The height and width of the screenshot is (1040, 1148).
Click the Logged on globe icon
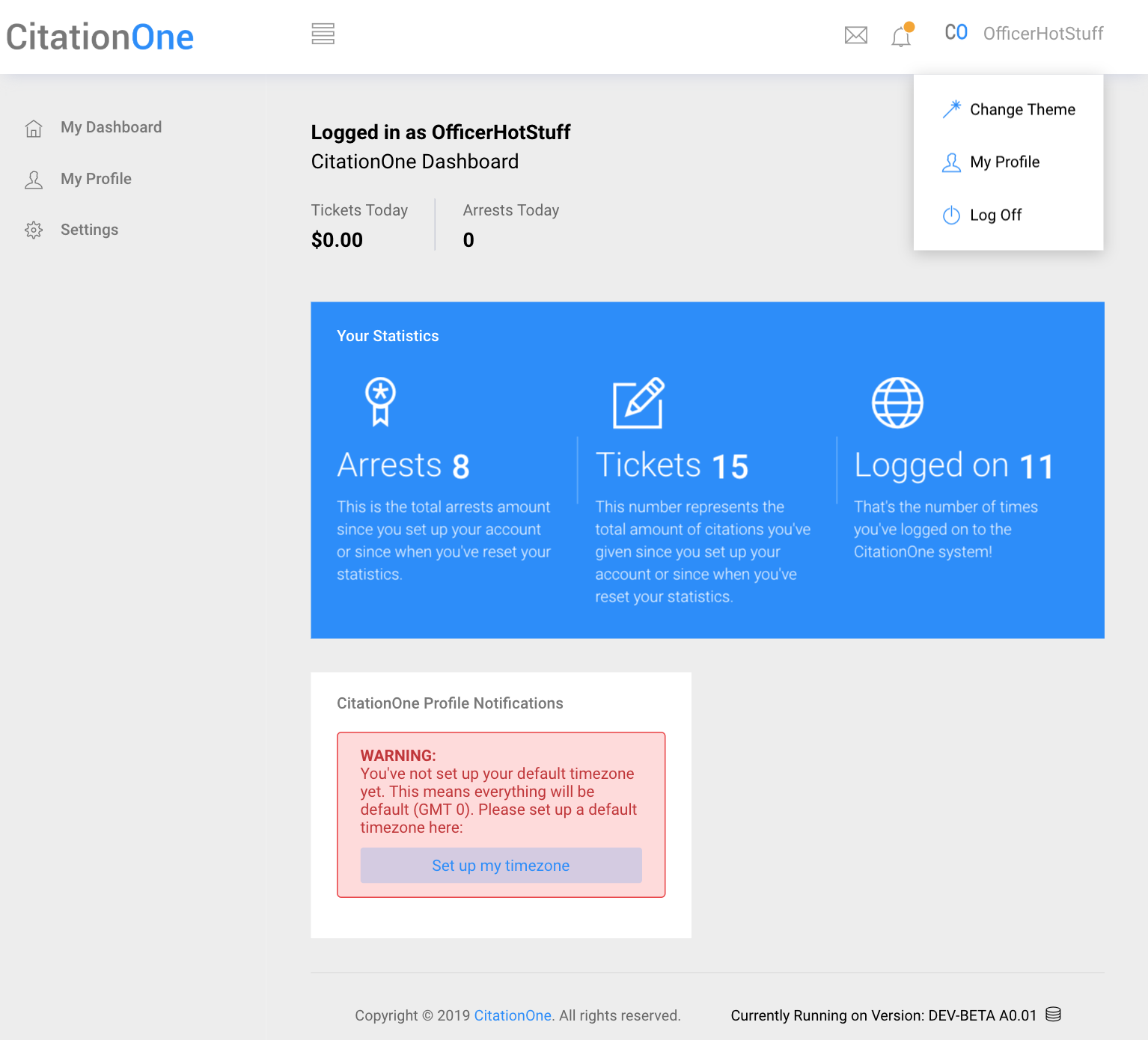click(897, 403)
